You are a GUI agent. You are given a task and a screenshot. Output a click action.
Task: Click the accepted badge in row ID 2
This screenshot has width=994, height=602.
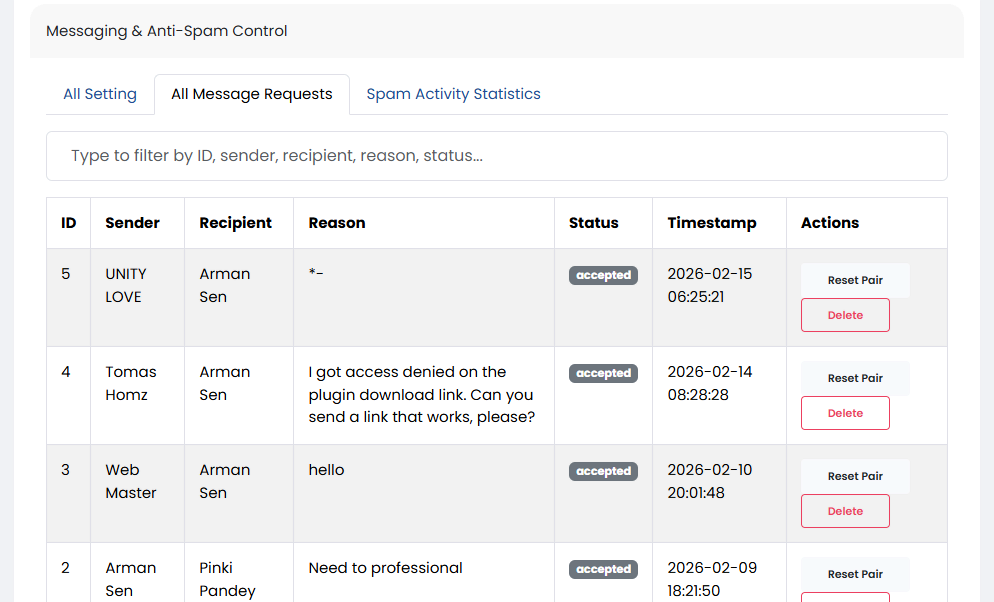tap(603, 569)
